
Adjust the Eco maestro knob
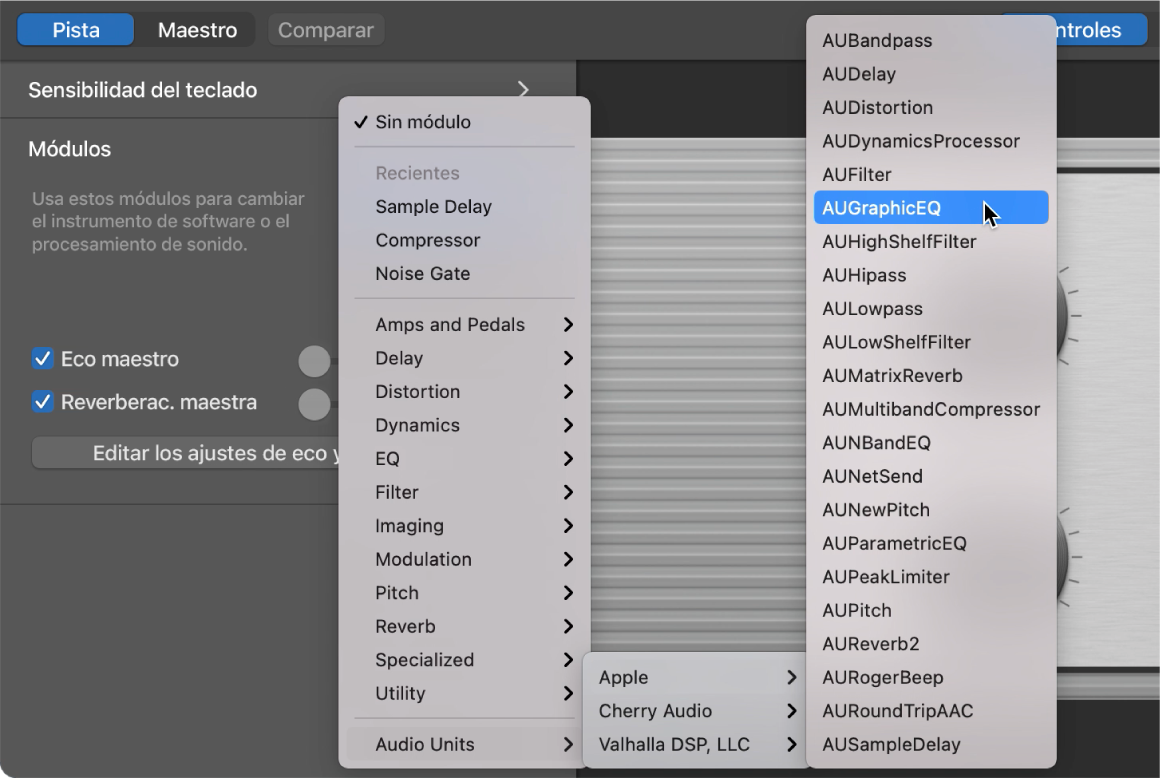click(315, 358)
